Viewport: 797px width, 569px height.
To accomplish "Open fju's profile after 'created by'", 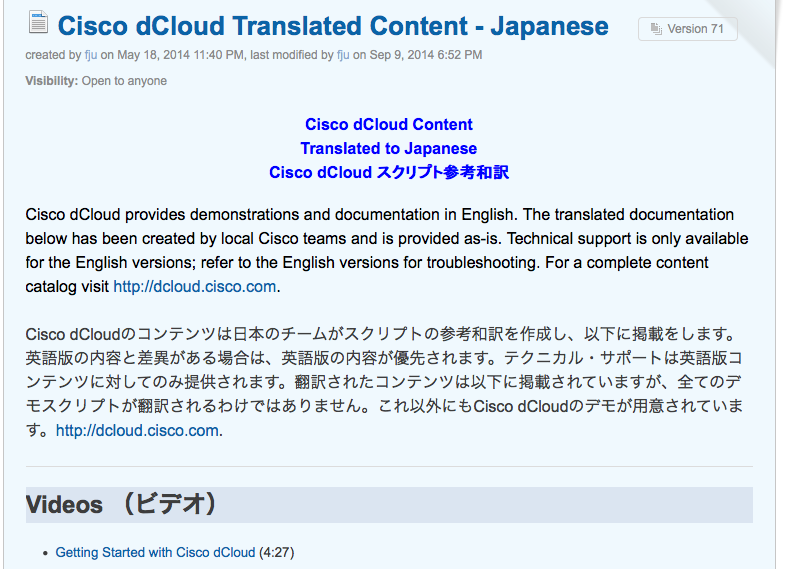I will [x=91, y=55].
